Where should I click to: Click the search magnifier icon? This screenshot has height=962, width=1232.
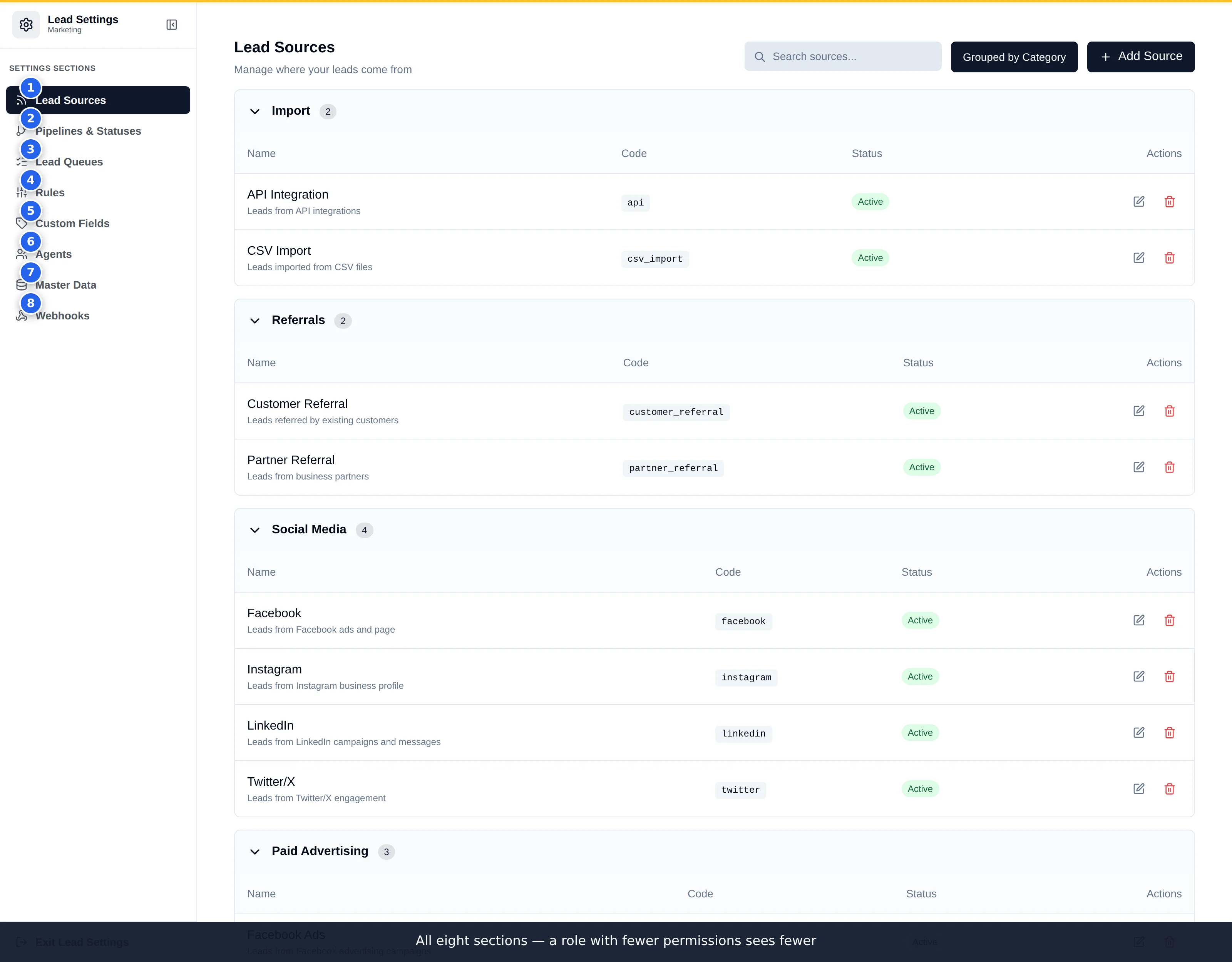pyautogui.click(x=760, y=57)
